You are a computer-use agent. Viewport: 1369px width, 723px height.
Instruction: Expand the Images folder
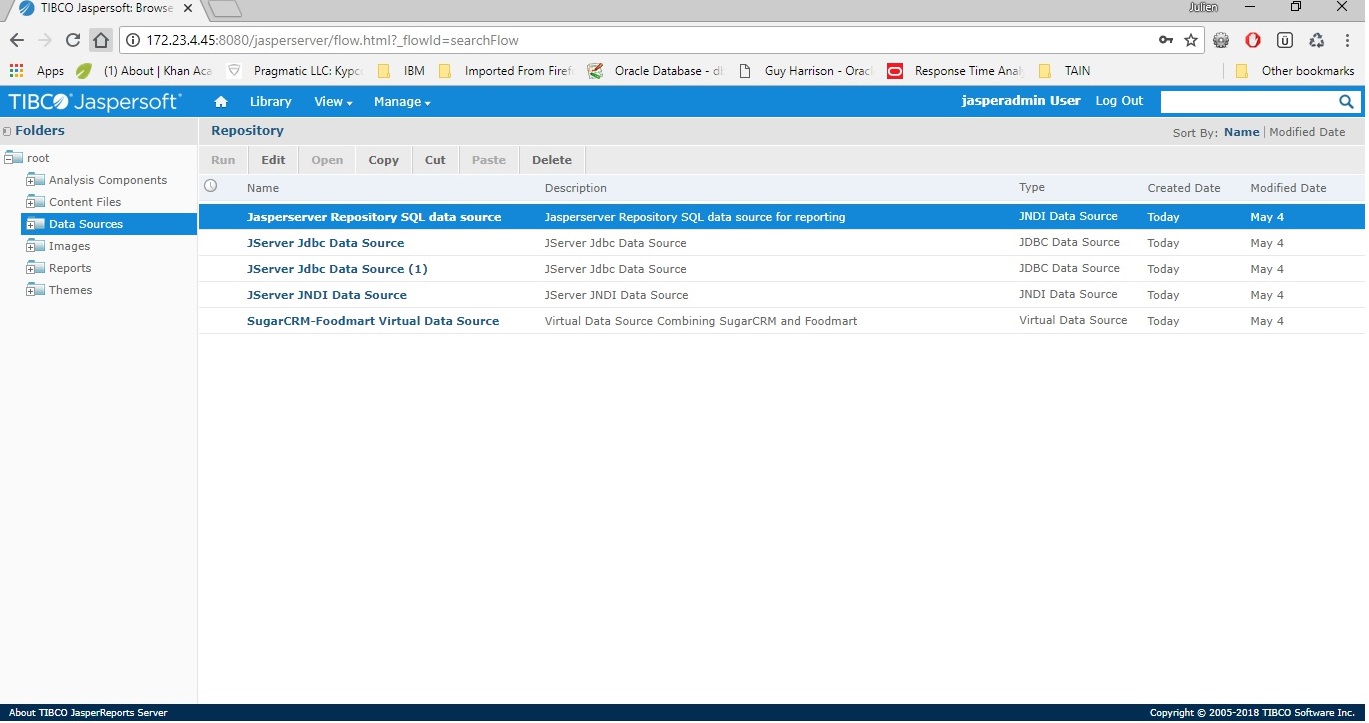[30, 247]
